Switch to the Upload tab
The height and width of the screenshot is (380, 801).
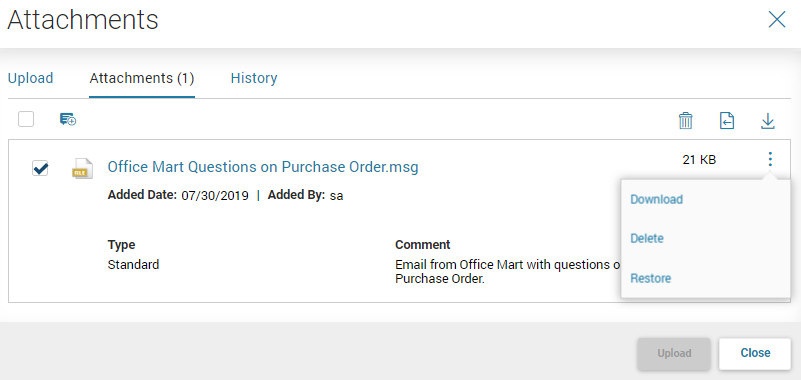(x=31, y=78)
